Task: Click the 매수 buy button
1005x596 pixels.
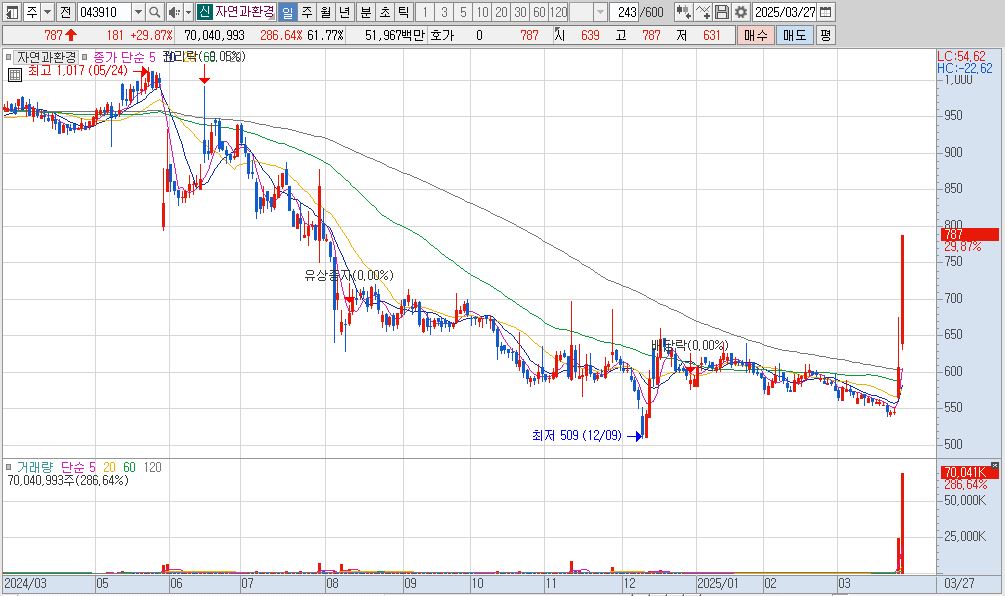Action: [x=755, y=35]
